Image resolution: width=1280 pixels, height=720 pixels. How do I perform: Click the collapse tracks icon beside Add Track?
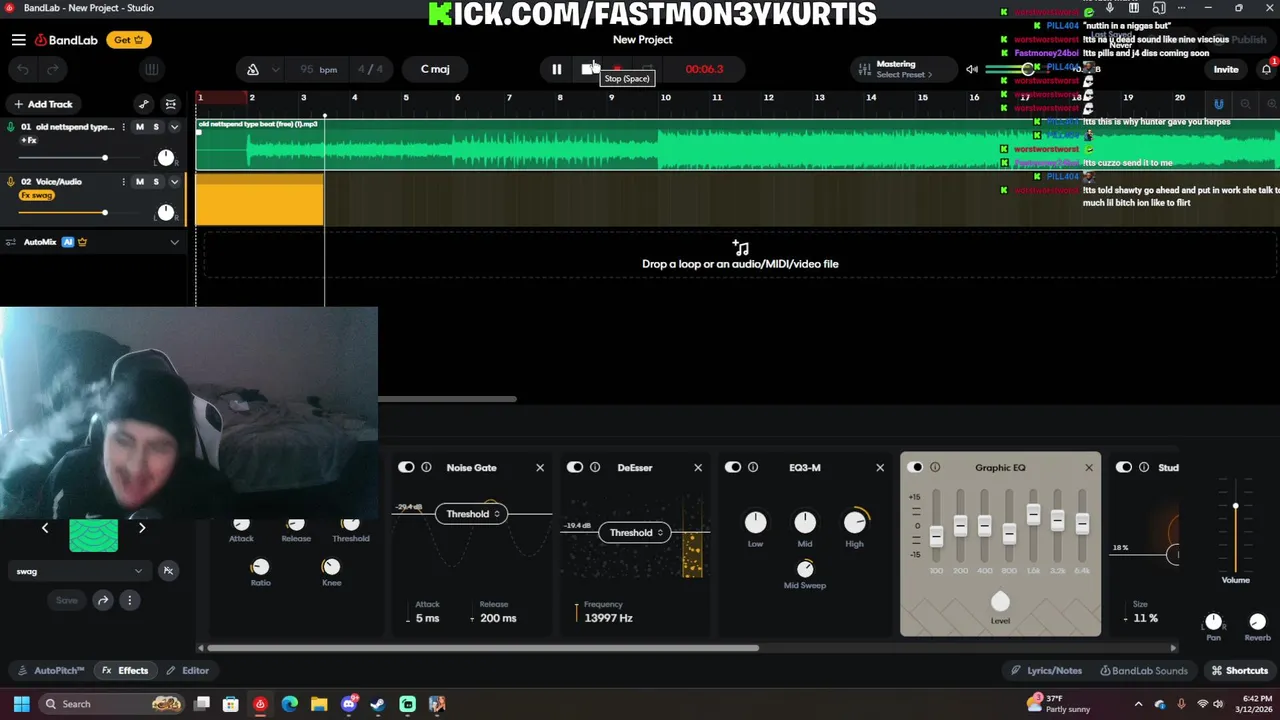pyautogui.click(x=171, y=104)
